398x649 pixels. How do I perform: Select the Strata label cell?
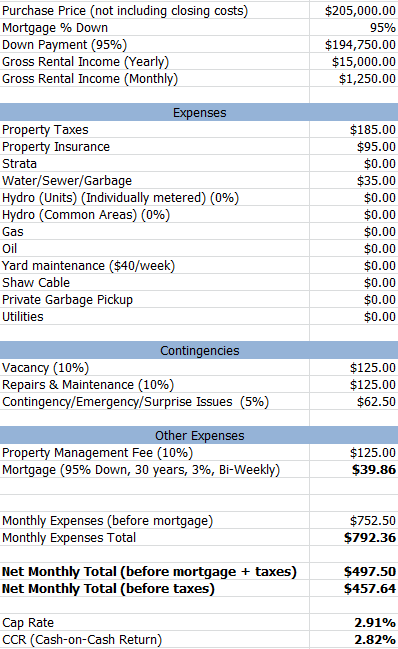154,163
